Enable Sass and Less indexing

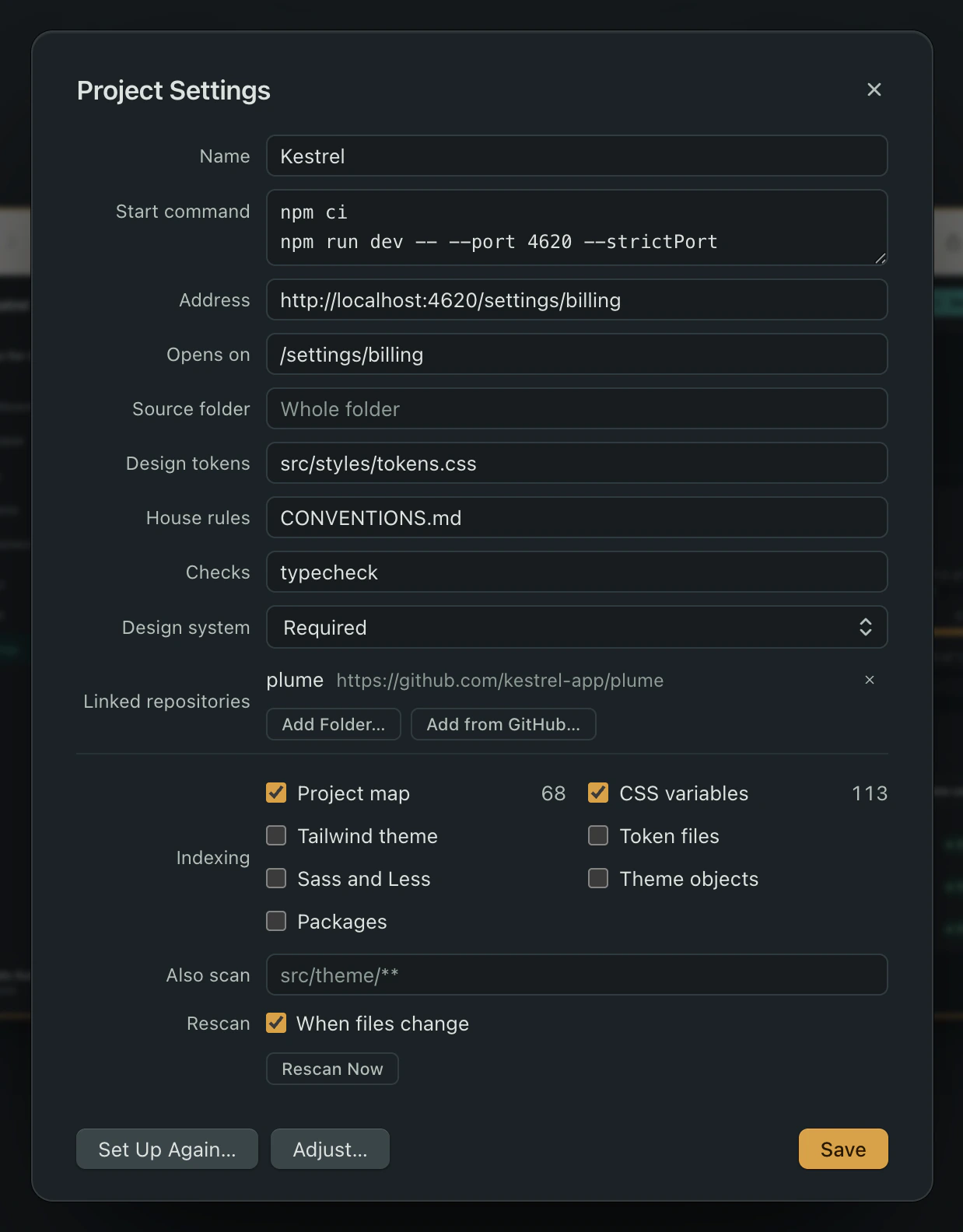[276, 878]
